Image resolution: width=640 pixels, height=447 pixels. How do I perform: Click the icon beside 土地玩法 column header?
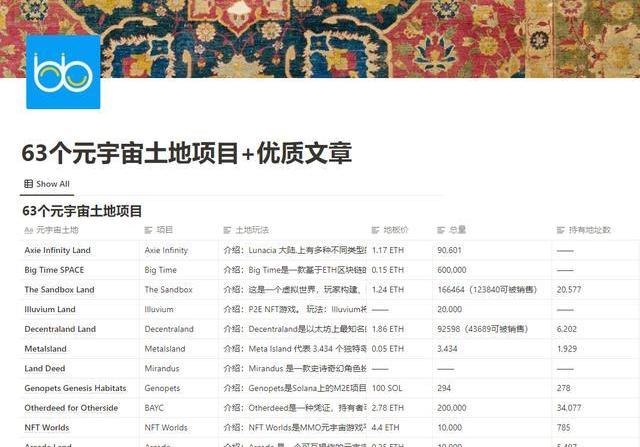point(227,230)
